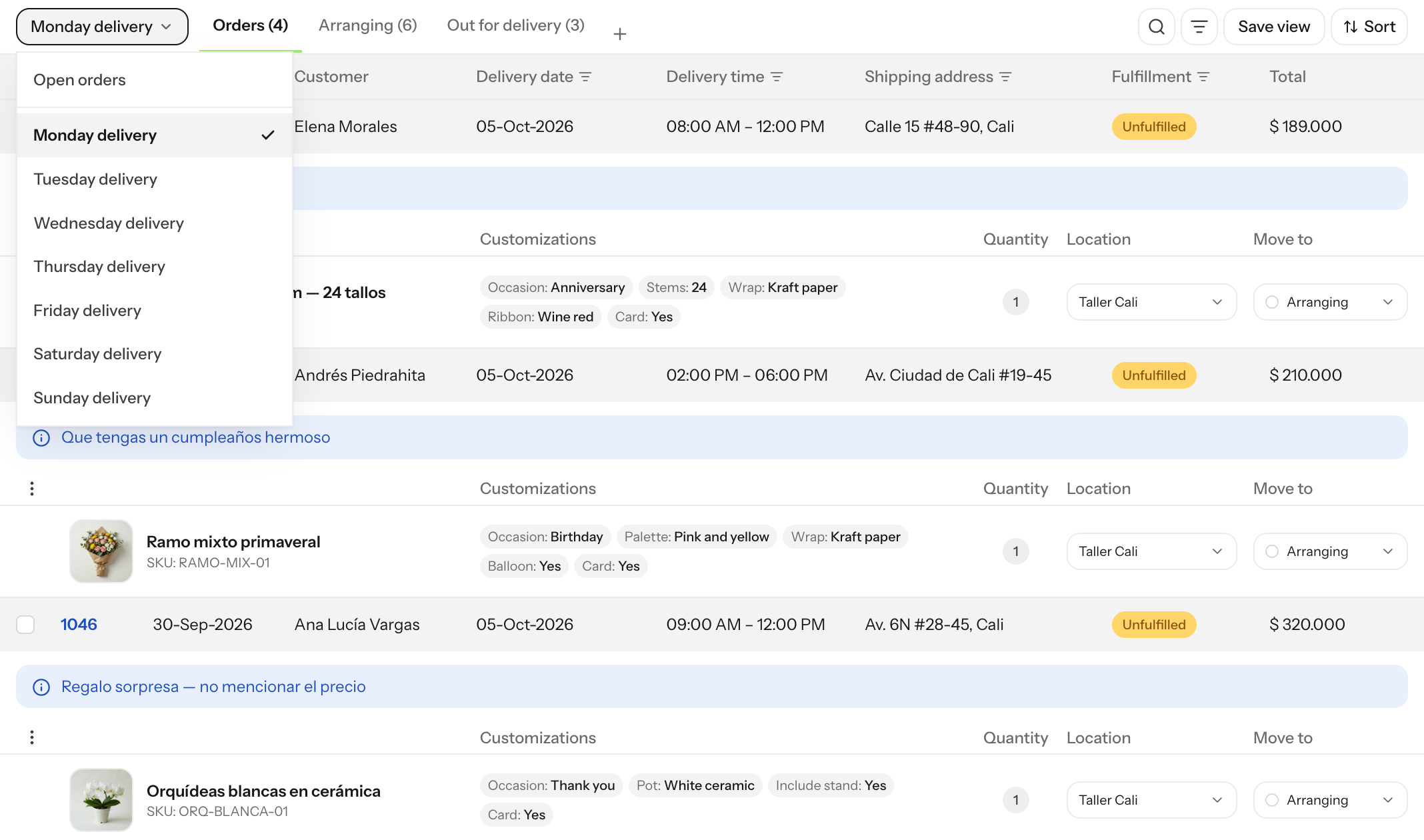This screenshot has height=840, width=1424.
Task: Switch to the Arranging (6) tab
Action: tap(367, 25)
